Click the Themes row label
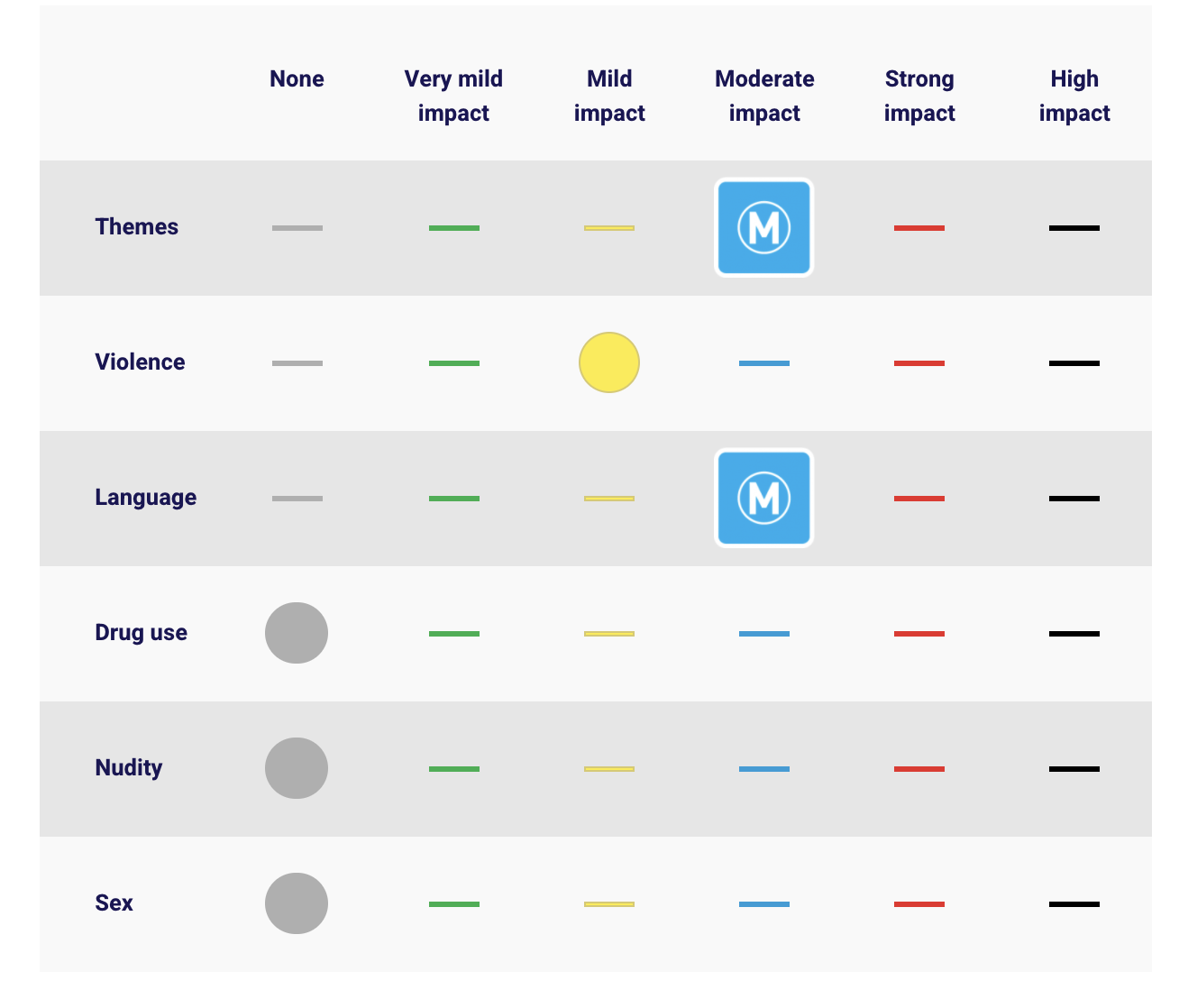 (137, 226)
